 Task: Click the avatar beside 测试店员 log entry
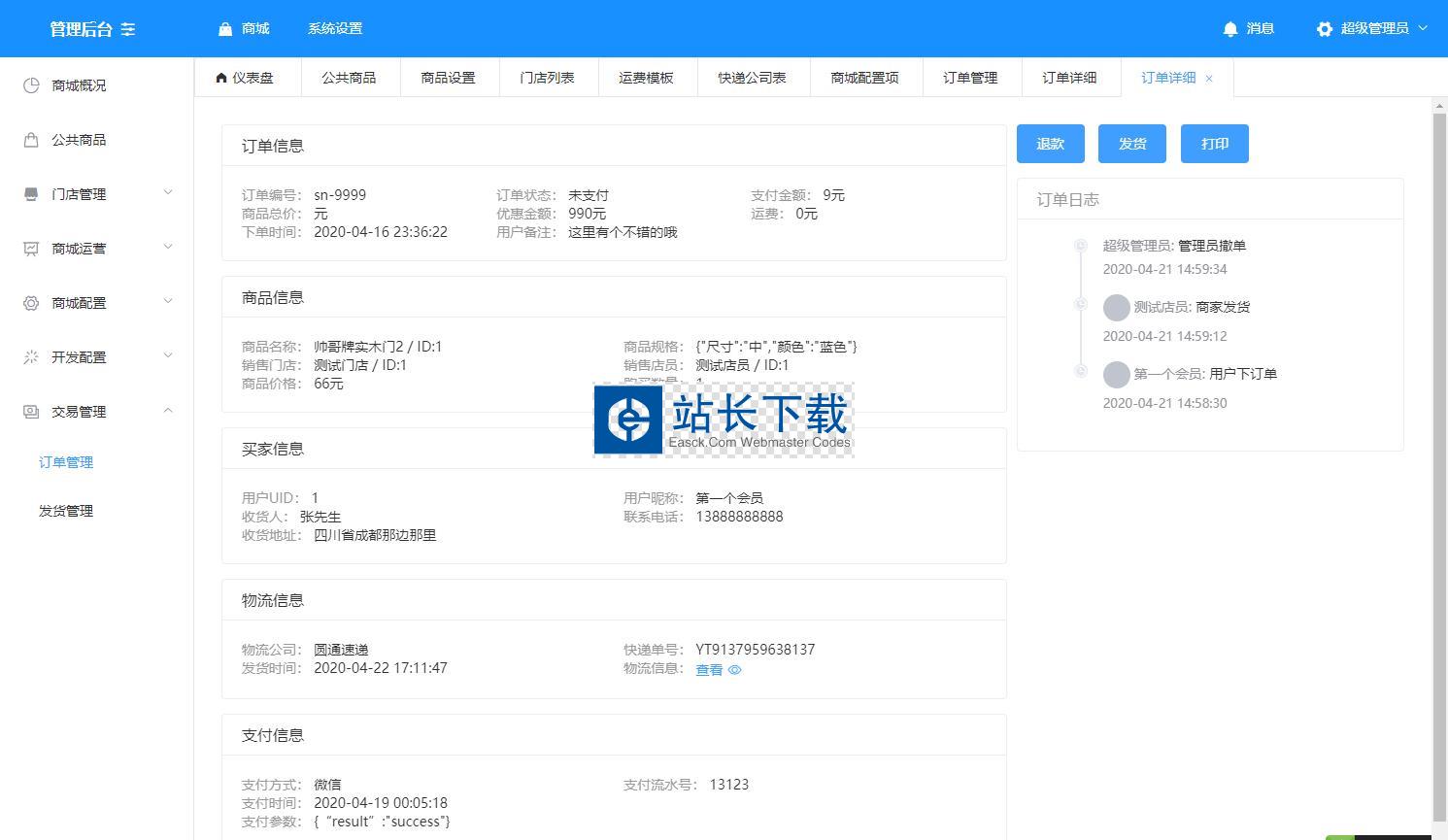pyautogui.click(x=1117, y=308)
